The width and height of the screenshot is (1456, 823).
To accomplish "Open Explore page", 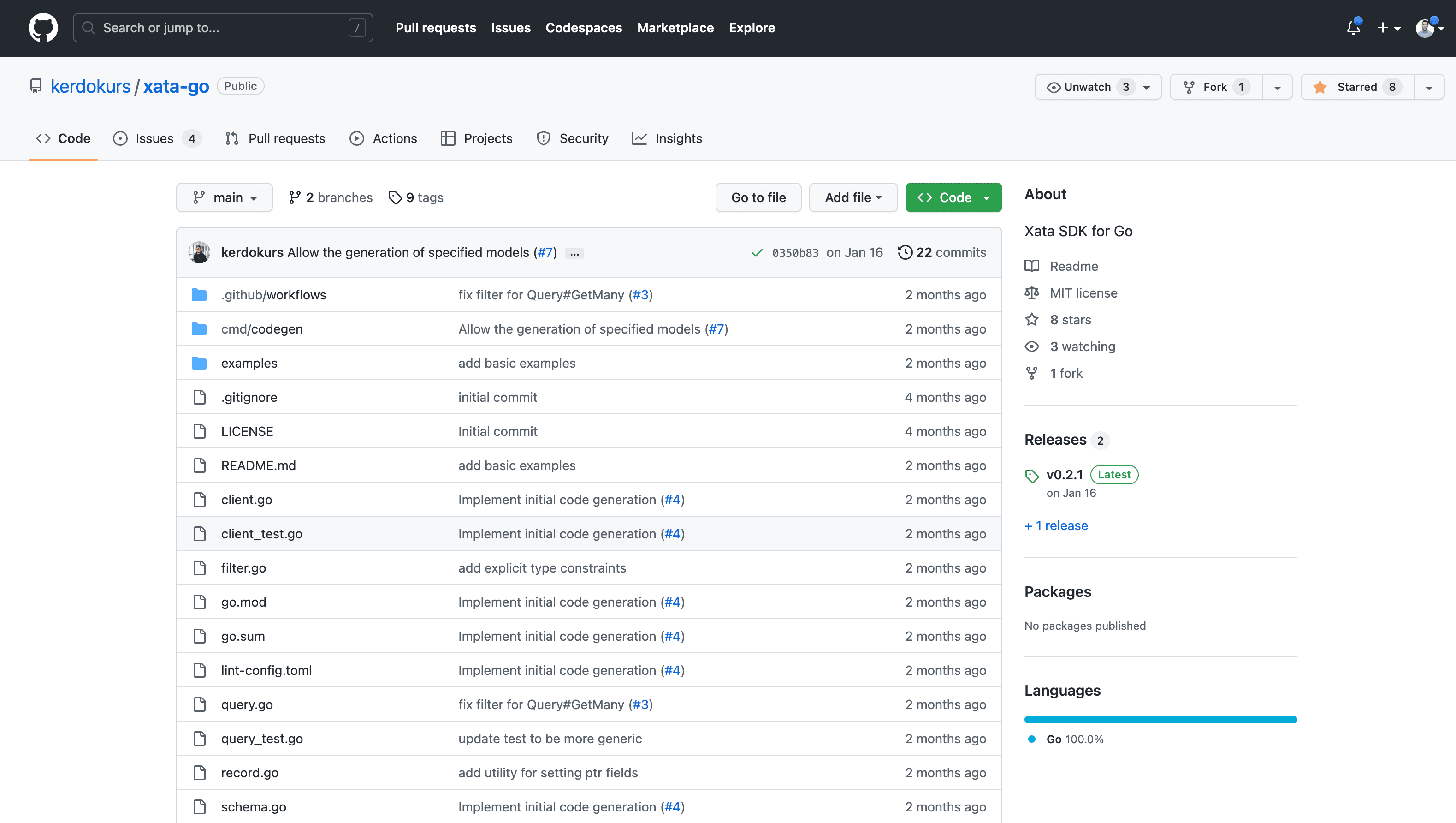I will point(752,28).
